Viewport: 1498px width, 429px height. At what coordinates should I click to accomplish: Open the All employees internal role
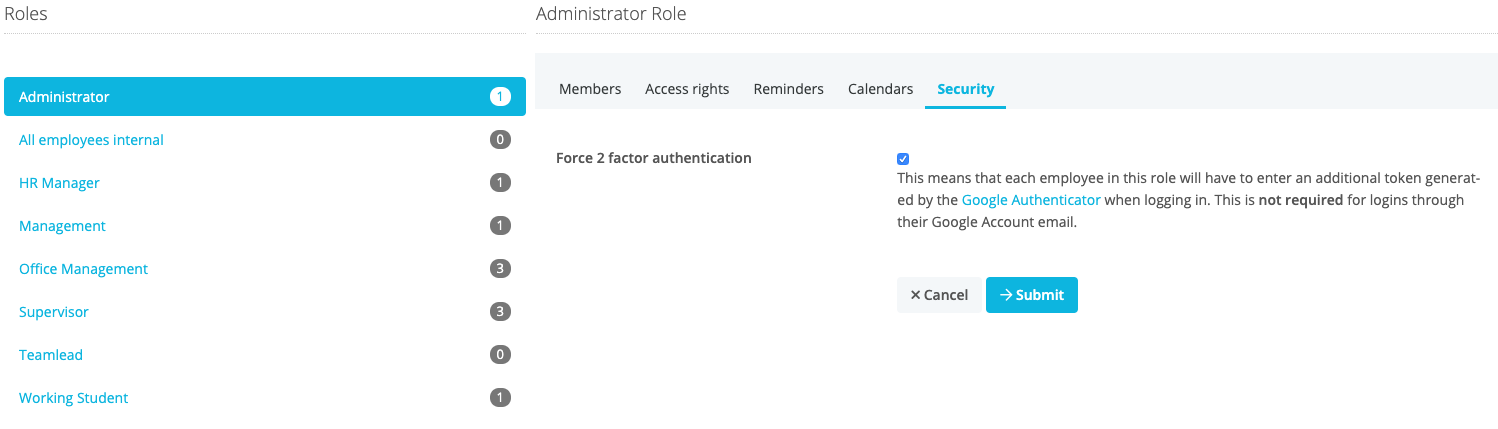point(91,140)
